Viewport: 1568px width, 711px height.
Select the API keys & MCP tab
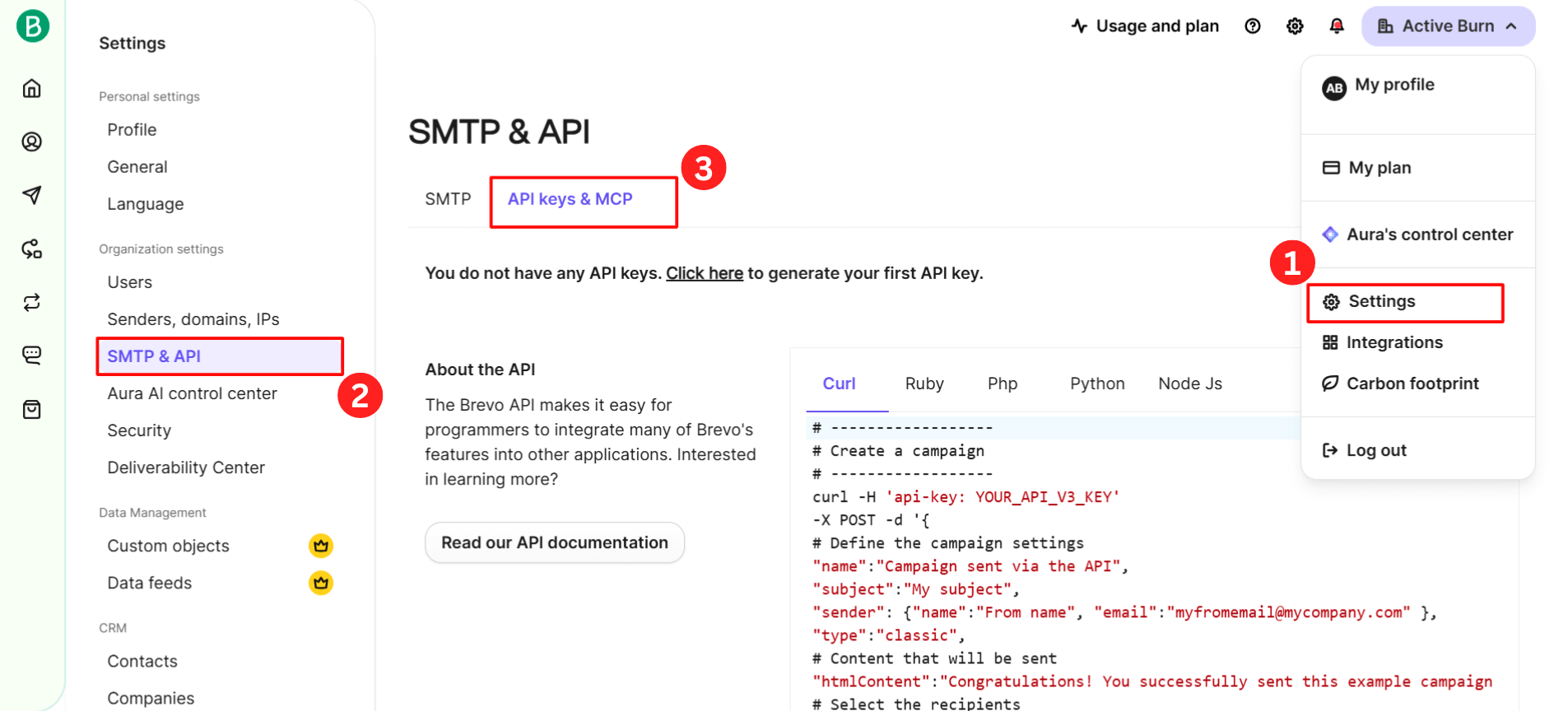pos(570,199)
